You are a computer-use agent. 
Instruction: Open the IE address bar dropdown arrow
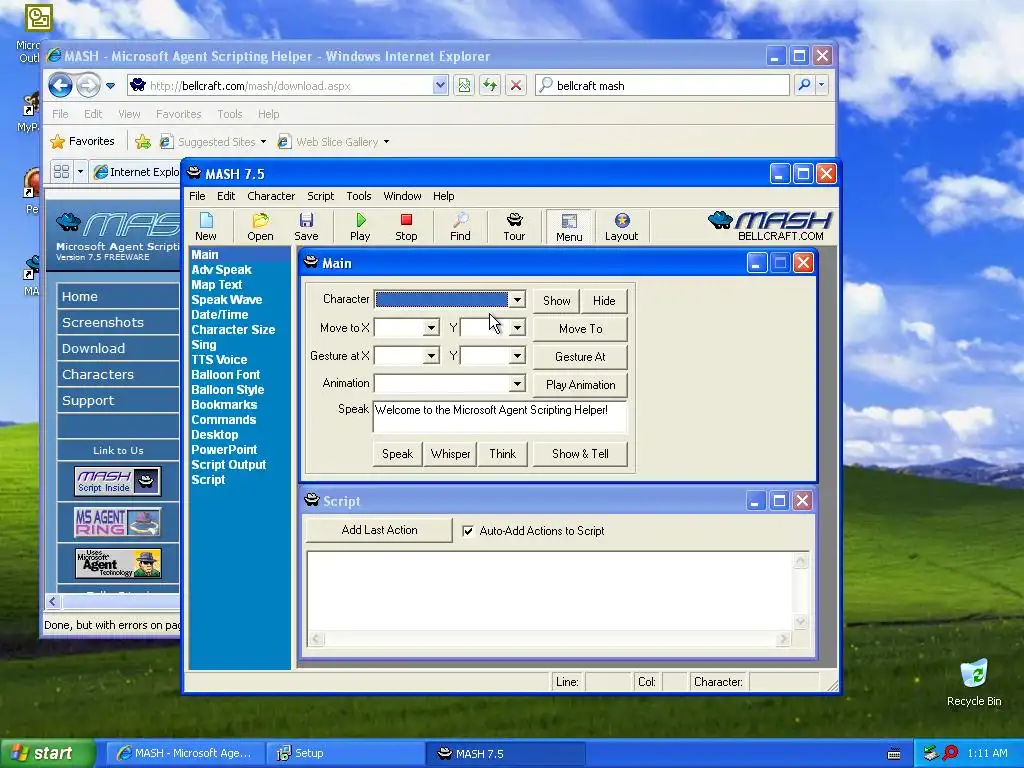(440, 85)
